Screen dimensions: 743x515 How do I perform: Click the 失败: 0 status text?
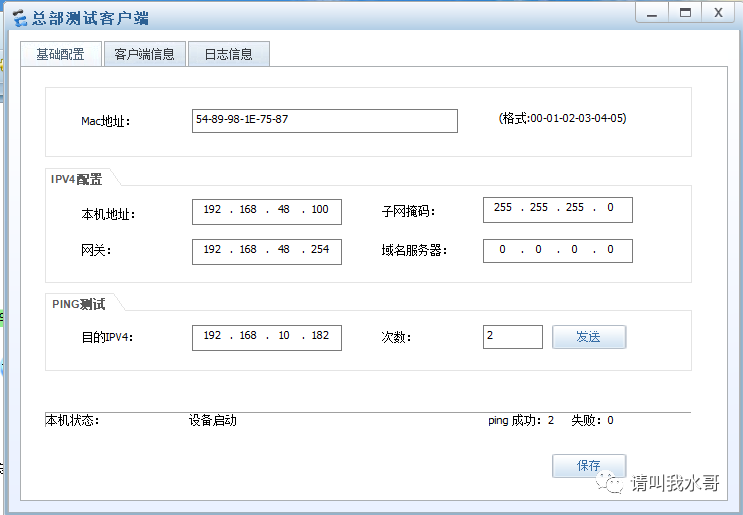click(592, 420)
